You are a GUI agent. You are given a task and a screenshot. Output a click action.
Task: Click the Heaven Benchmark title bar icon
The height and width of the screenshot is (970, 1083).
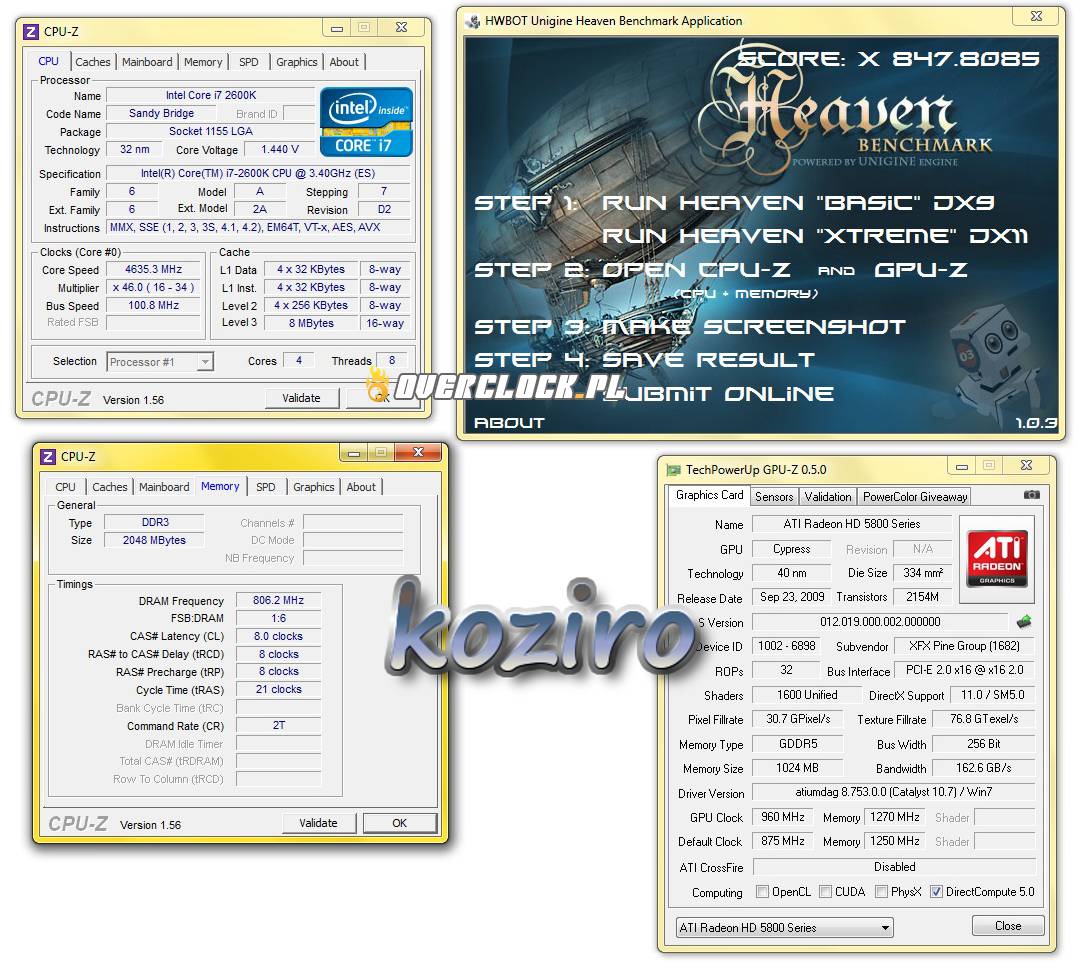coord(473,21)
